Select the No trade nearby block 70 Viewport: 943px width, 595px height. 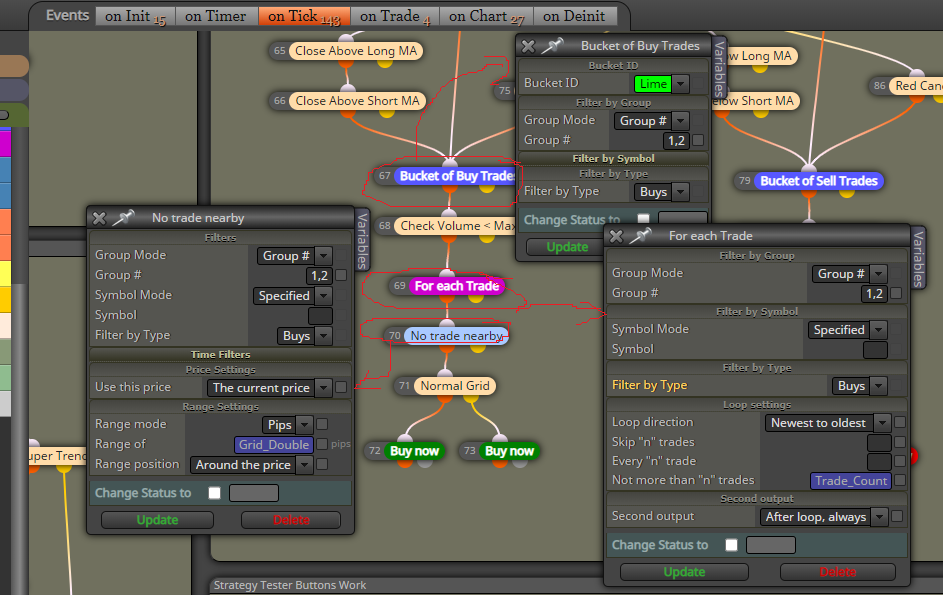point(456,336)
